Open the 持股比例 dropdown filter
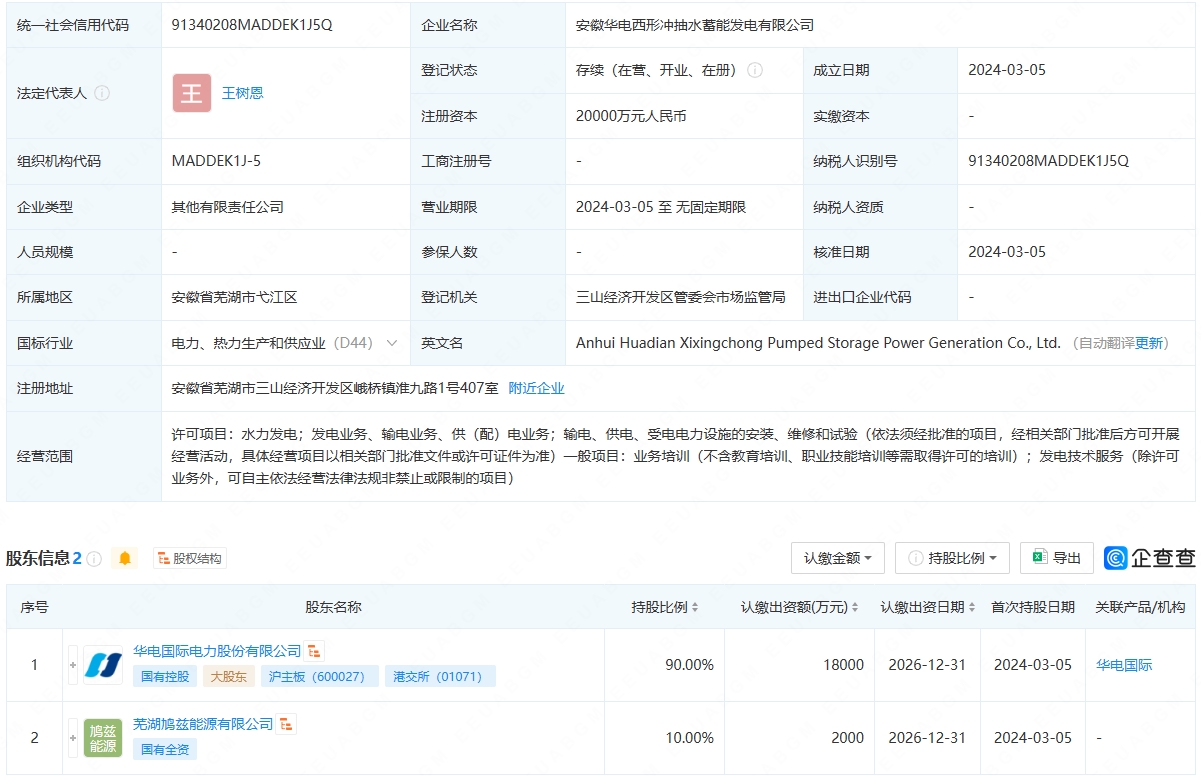 (x=952, y=558)
